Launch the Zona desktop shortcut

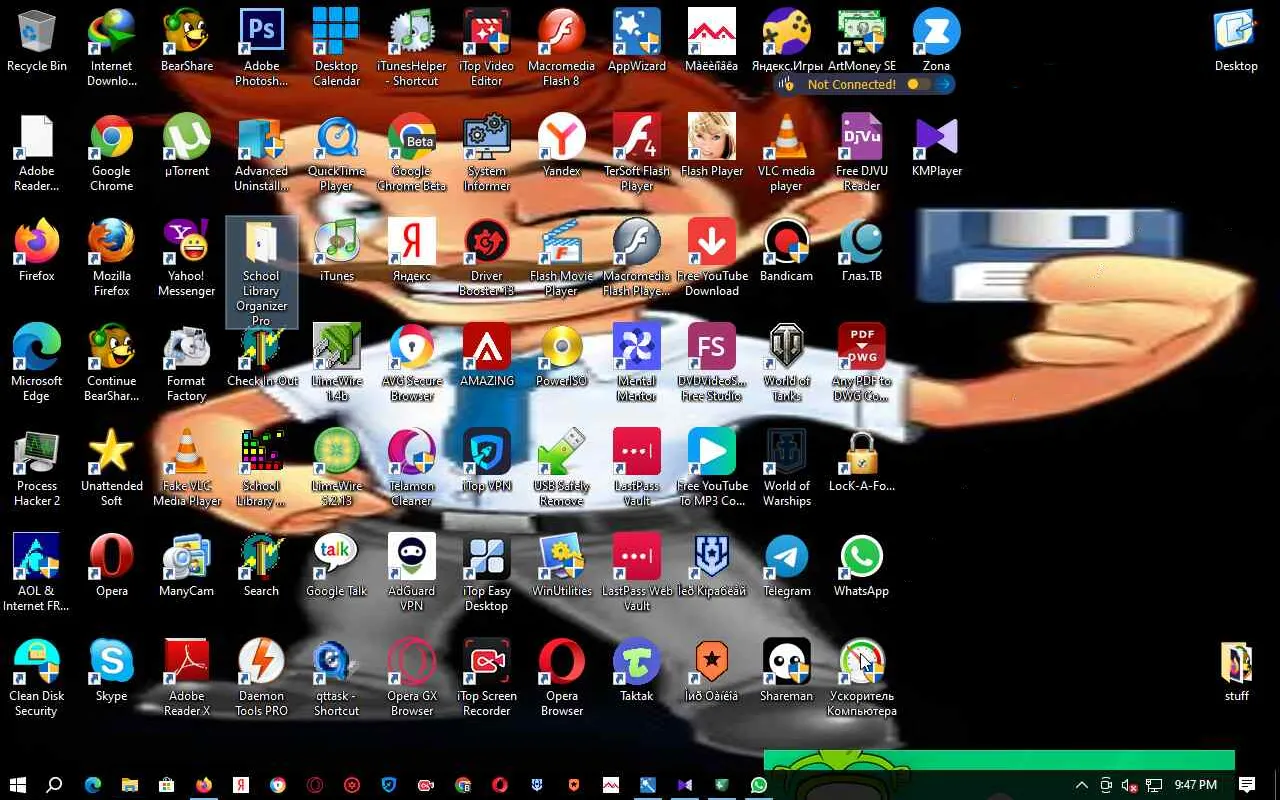936,42
